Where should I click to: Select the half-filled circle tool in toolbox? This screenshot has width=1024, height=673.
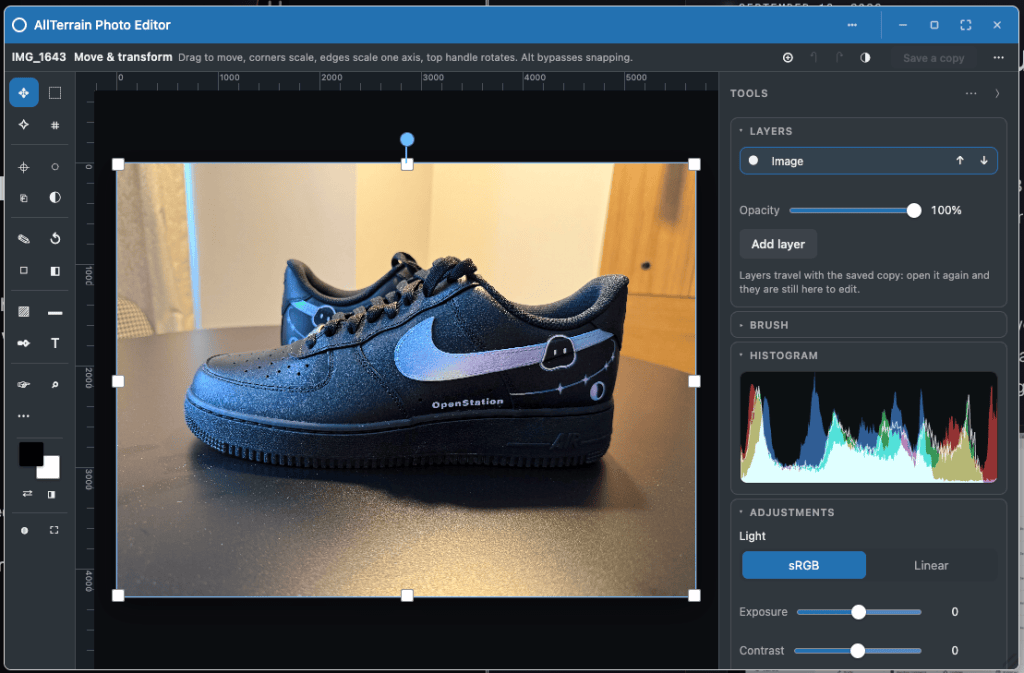point(55,198)
